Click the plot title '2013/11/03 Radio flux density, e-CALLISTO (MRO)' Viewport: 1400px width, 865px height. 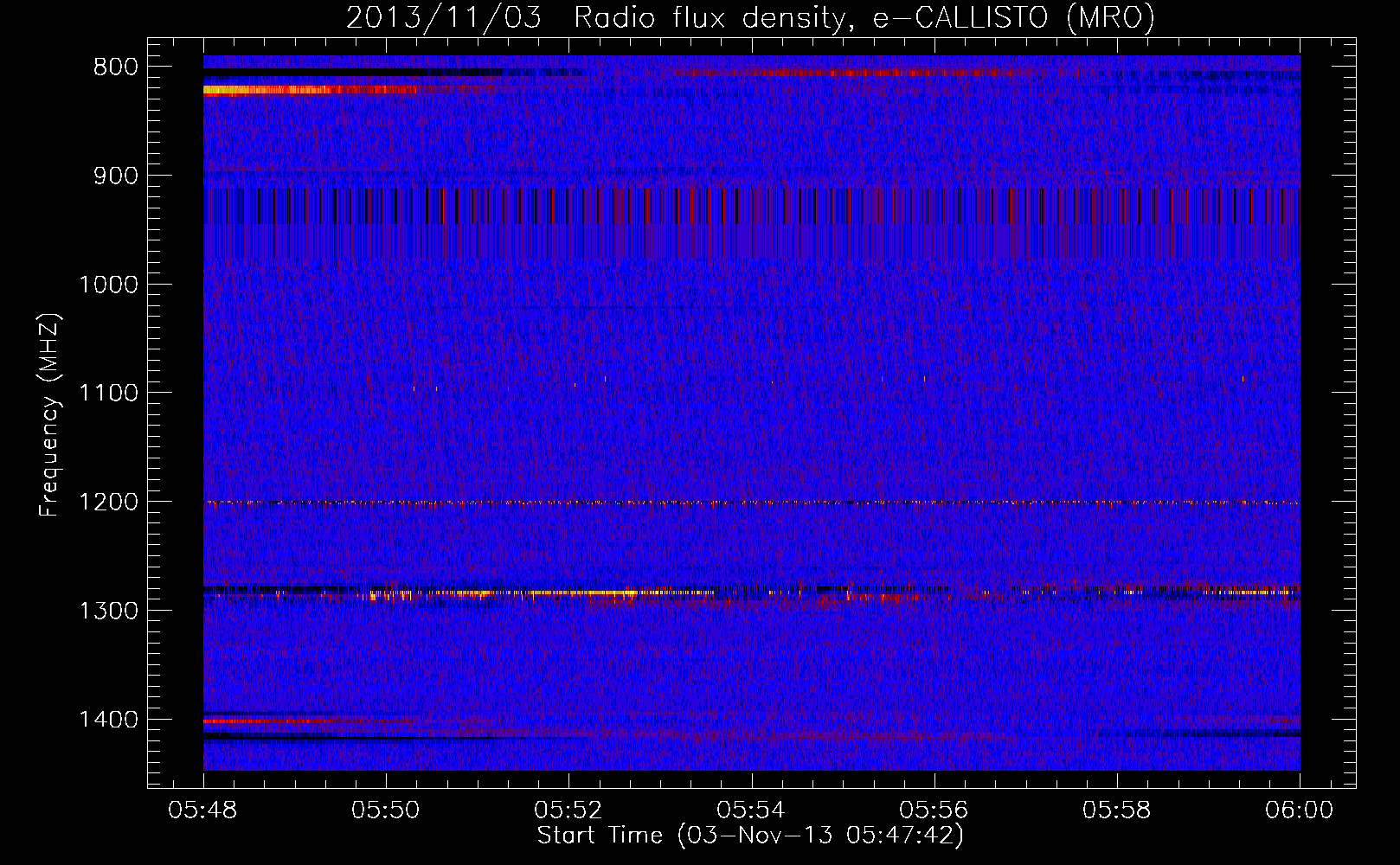click(750, 17)
